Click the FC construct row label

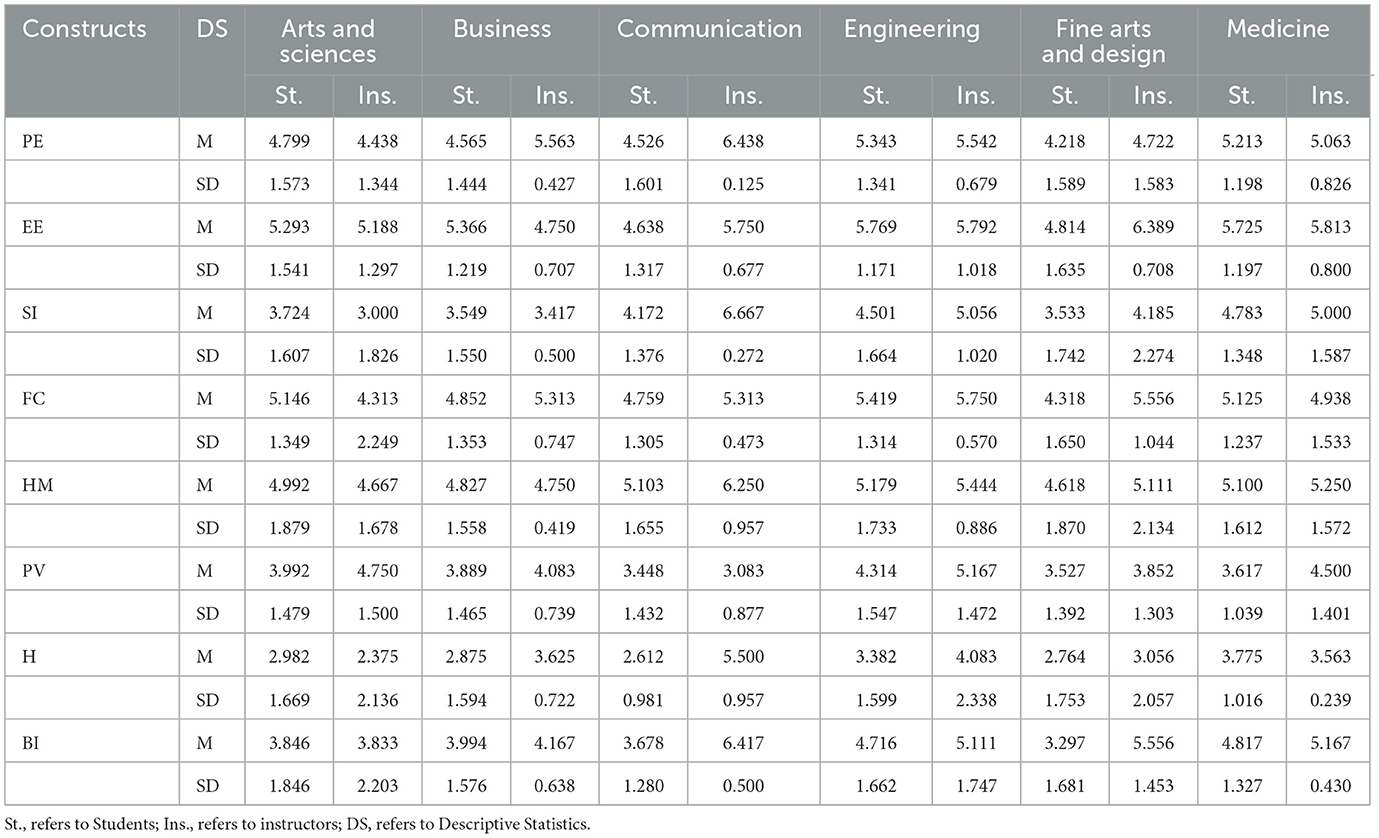tap(34, 398)
